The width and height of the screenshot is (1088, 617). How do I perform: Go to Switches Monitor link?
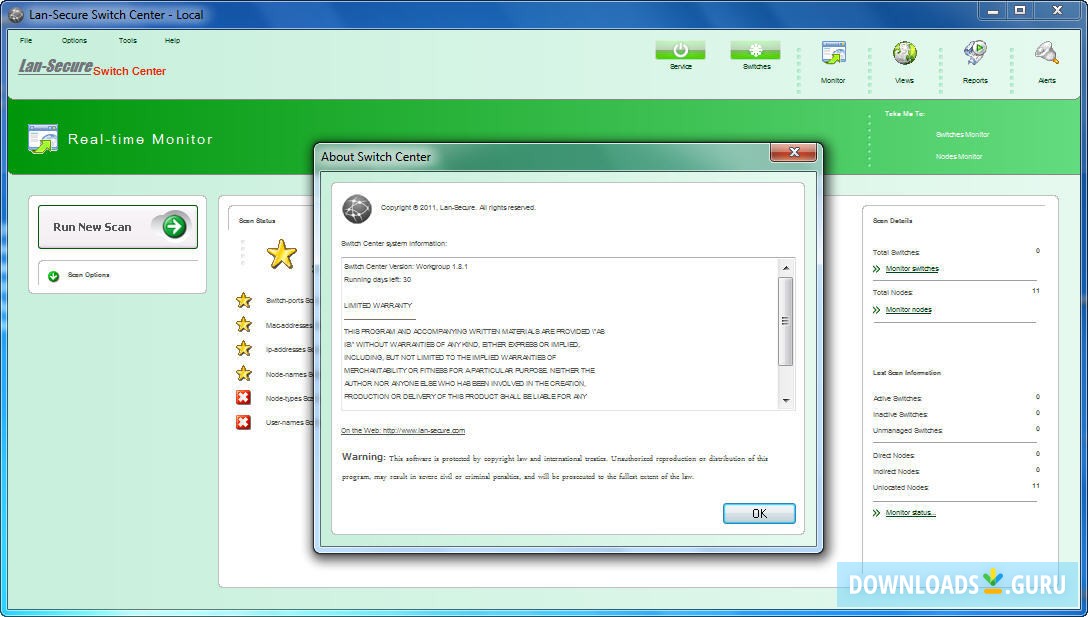pyautogui.click(x=962, y=135)
